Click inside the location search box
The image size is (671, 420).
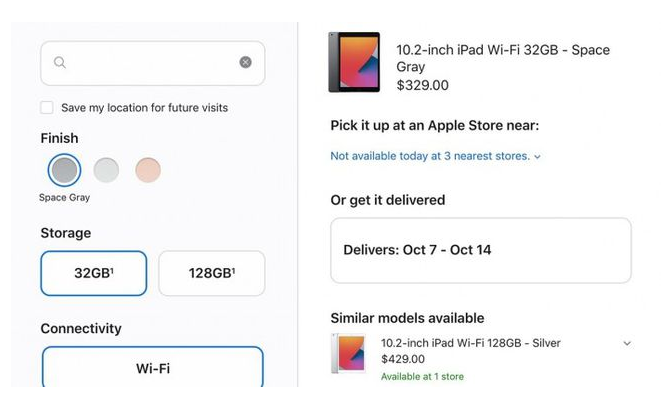click(150, 63)
